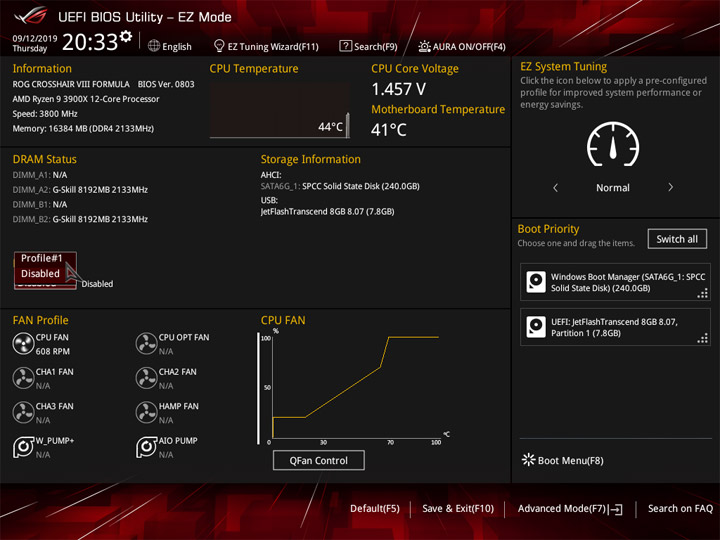Screen dimensions: 720x540
Task: Click the Normal tuning profile label
Action: (613, 188)
